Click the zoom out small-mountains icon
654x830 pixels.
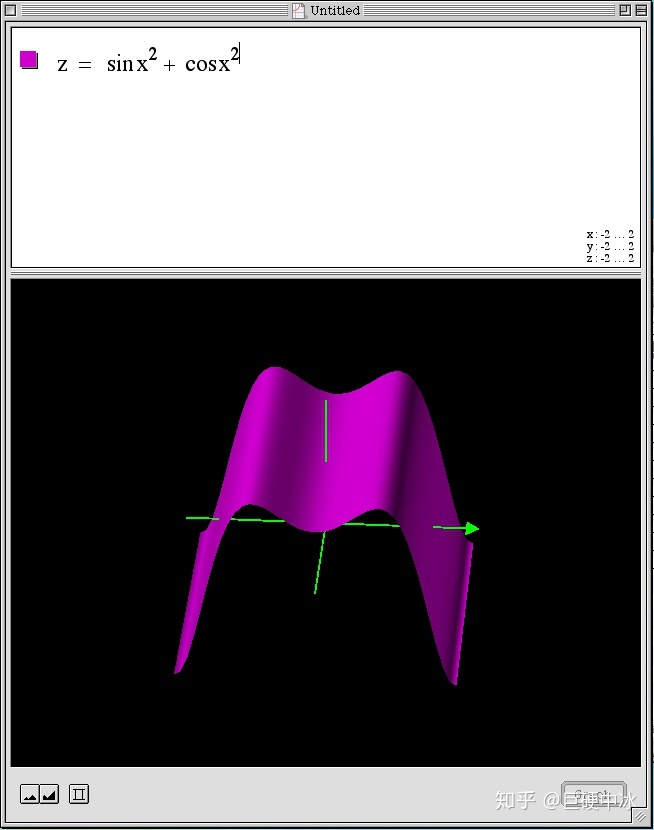click(30, 795)
